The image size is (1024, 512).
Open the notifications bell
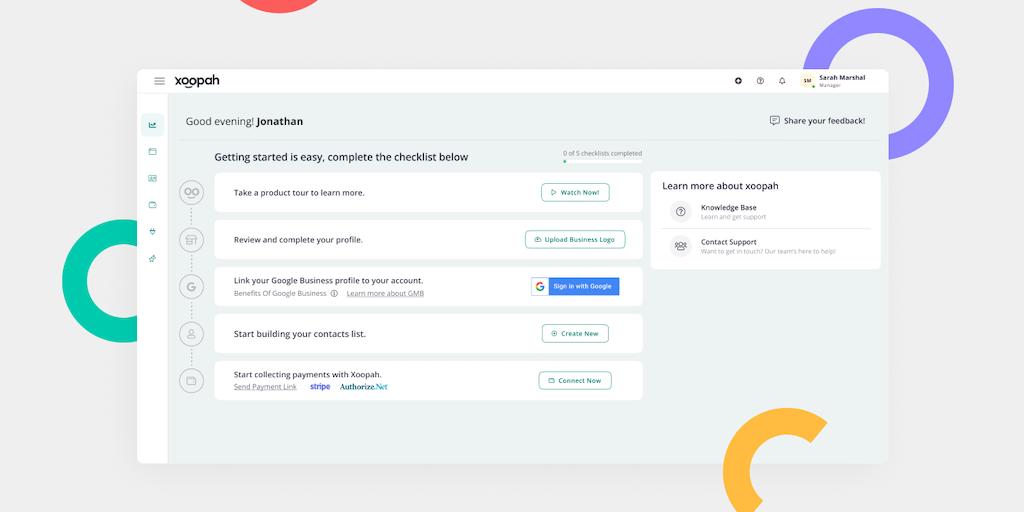point(782,81)
